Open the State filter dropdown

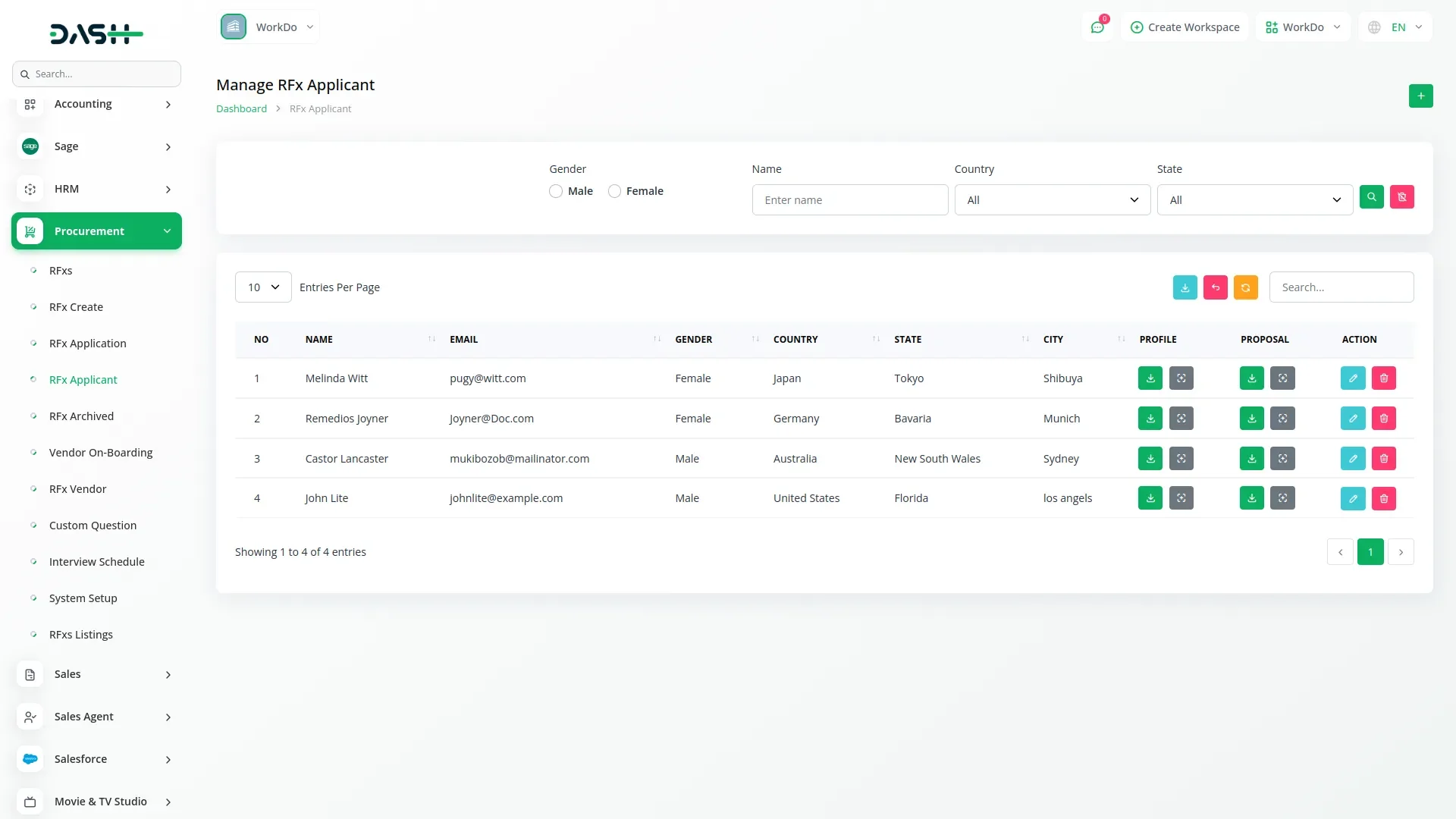(1254, 200)
